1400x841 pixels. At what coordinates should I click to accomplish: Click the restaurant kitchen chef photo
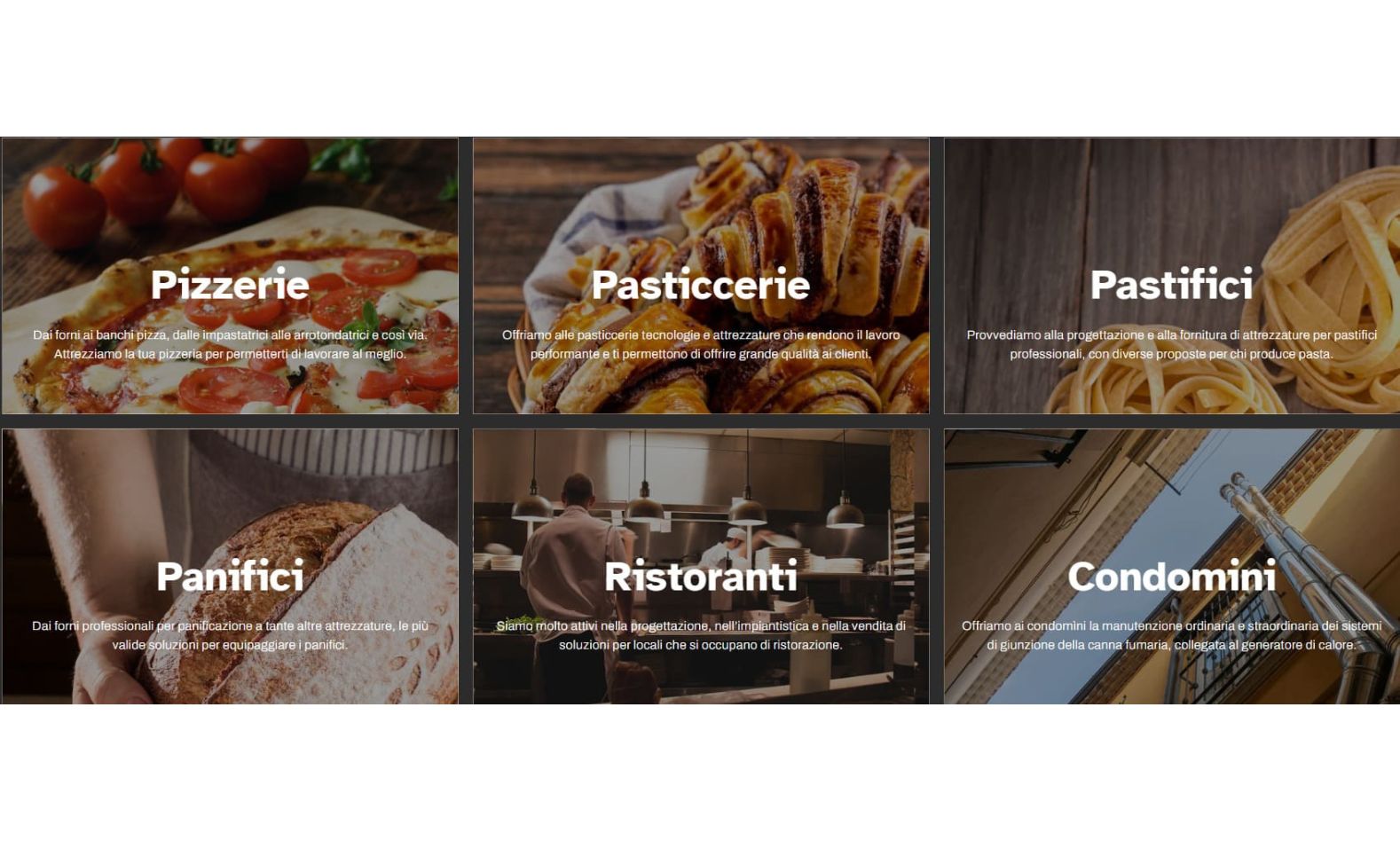701,567
